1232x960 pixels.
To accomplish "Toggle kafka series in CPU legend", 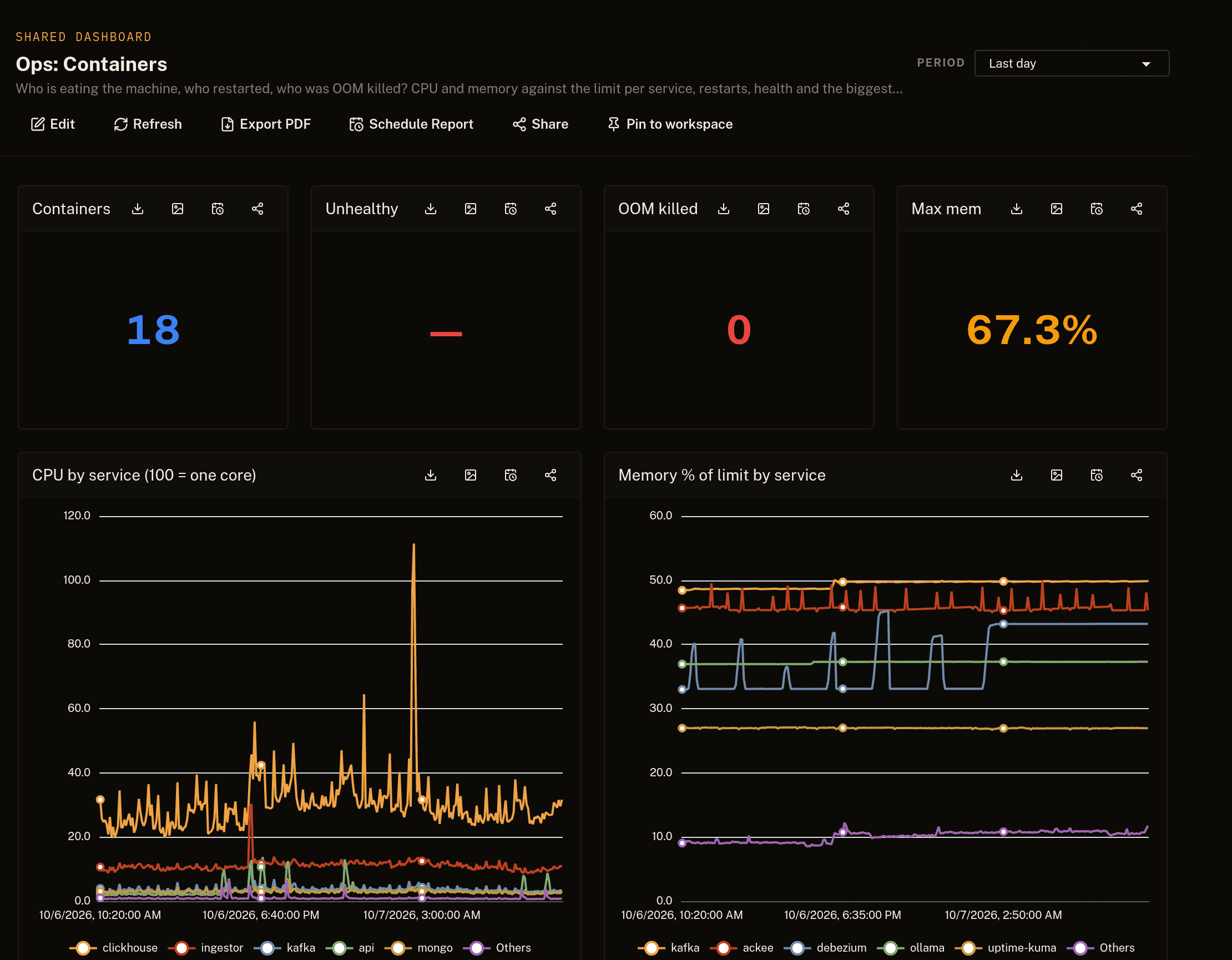I will click(284, 948).
